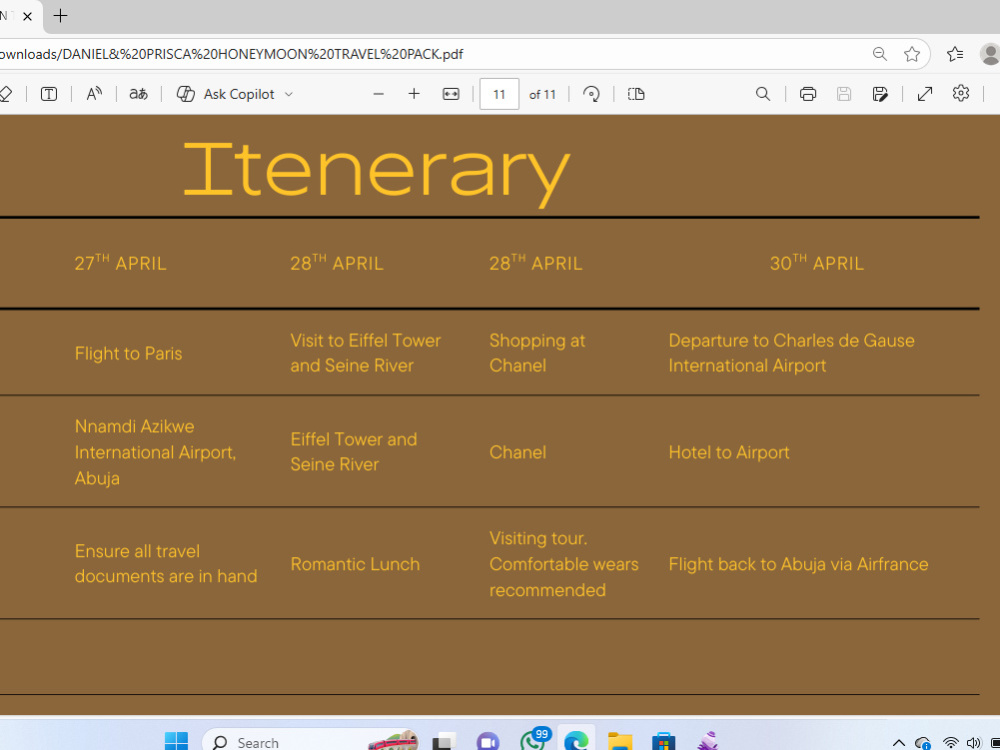Rotate the PDF page
This screenshot has height=750, width=1000.
591,94
